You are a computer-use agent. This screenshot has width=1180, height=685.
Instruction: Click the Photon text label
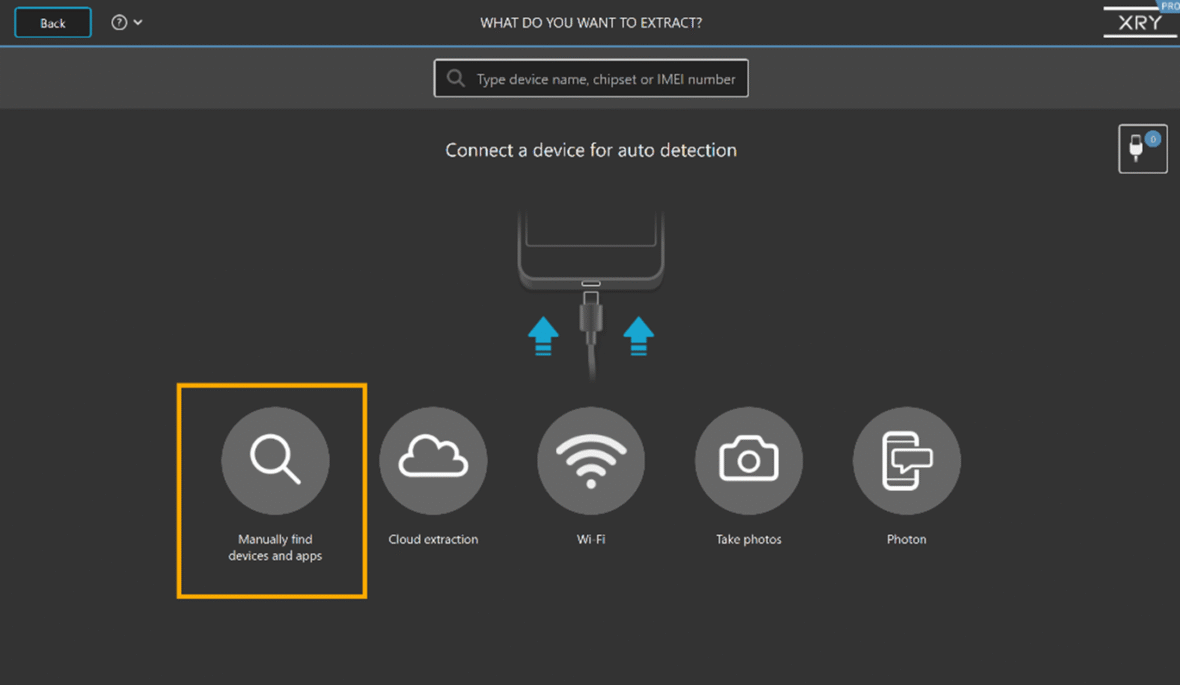[906, 539]
